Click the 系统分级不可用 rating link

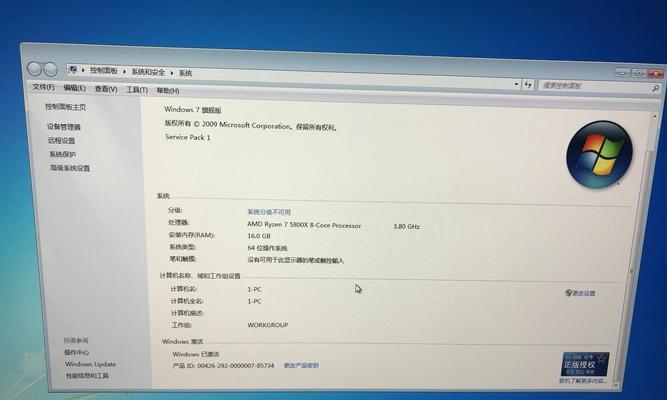(x=269, y=212)
